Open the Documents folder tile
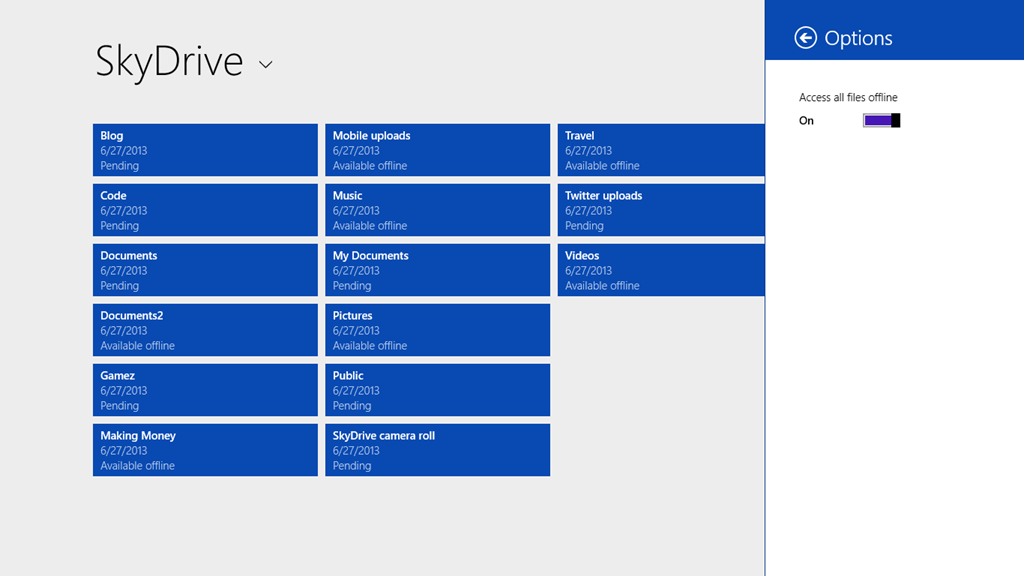This screenshot has height=576, width=1024. click(205, 270)
